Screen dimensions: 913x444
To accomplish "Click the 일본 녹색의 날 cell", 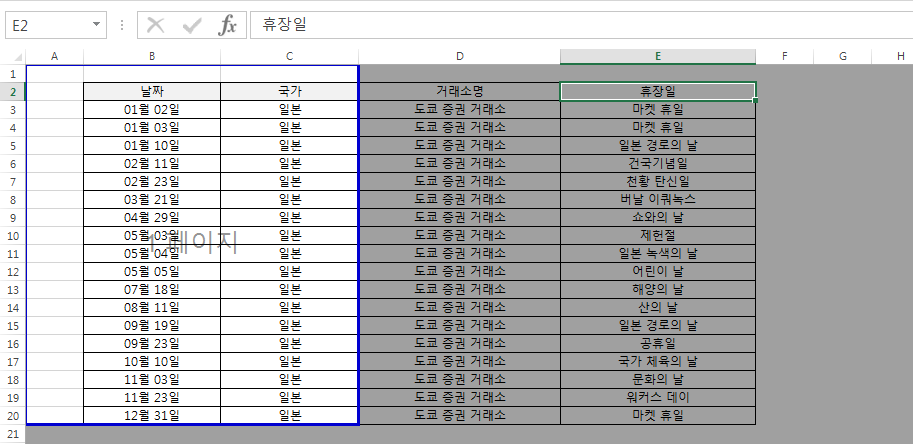I will coord(658,254).
